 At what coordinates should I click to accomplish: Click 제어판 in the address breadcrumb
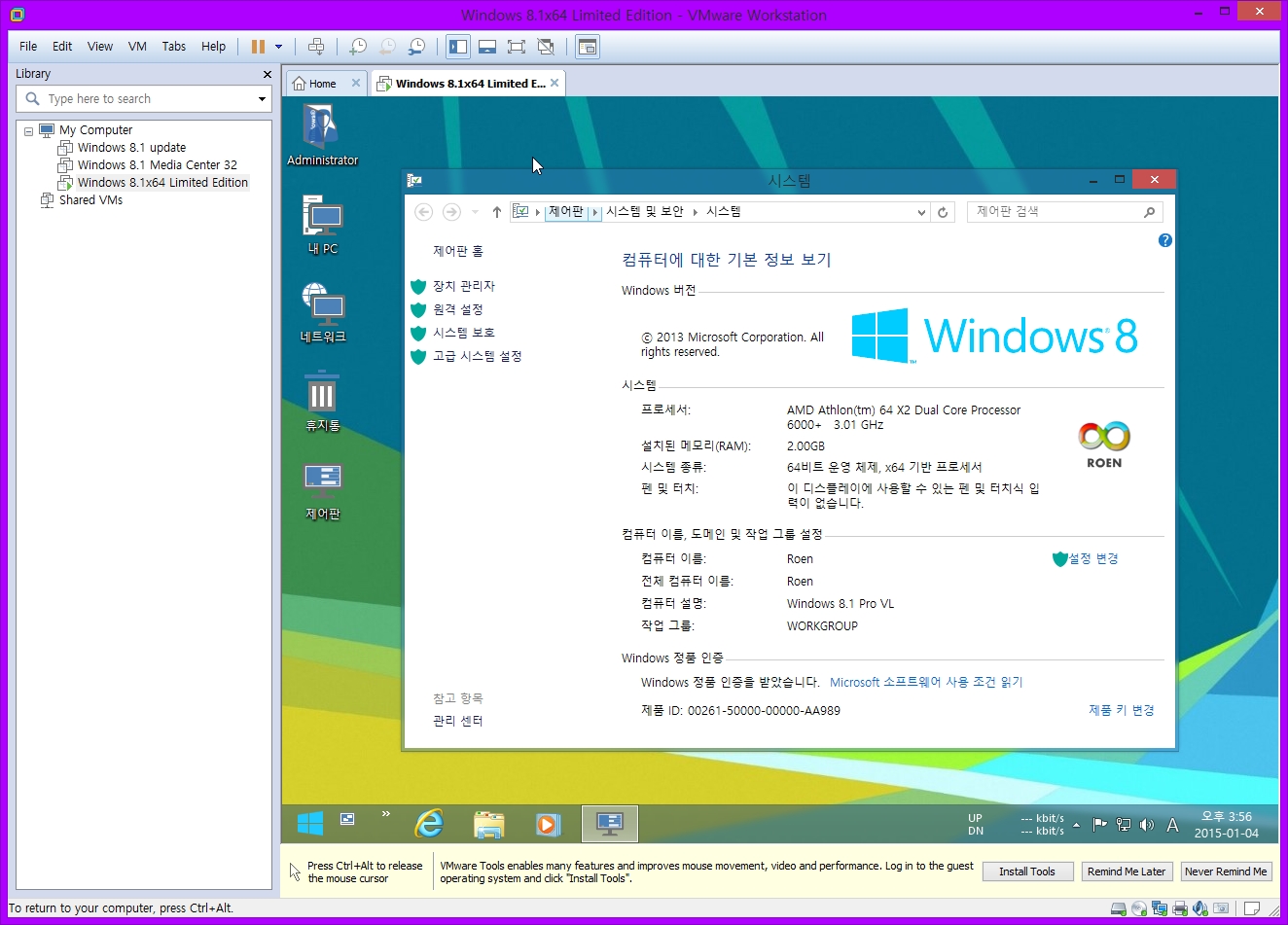coord(566,211)
